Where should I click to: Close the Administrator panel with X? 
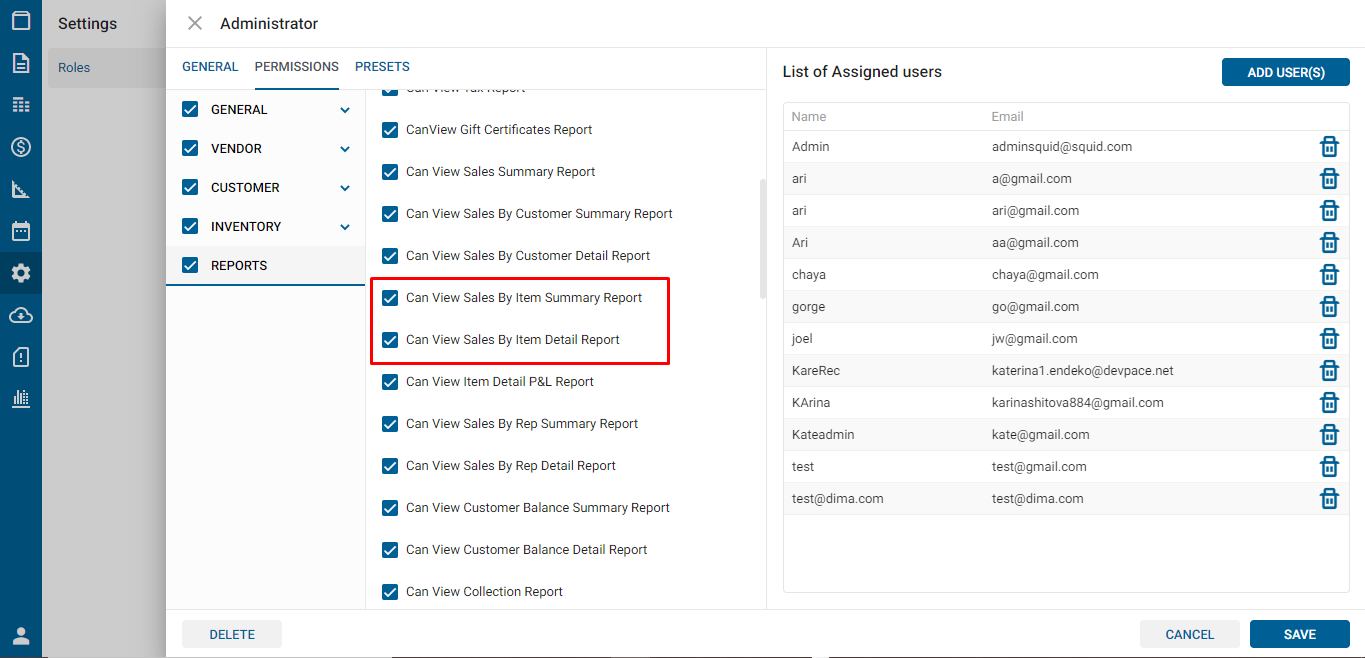click(195, 23)
